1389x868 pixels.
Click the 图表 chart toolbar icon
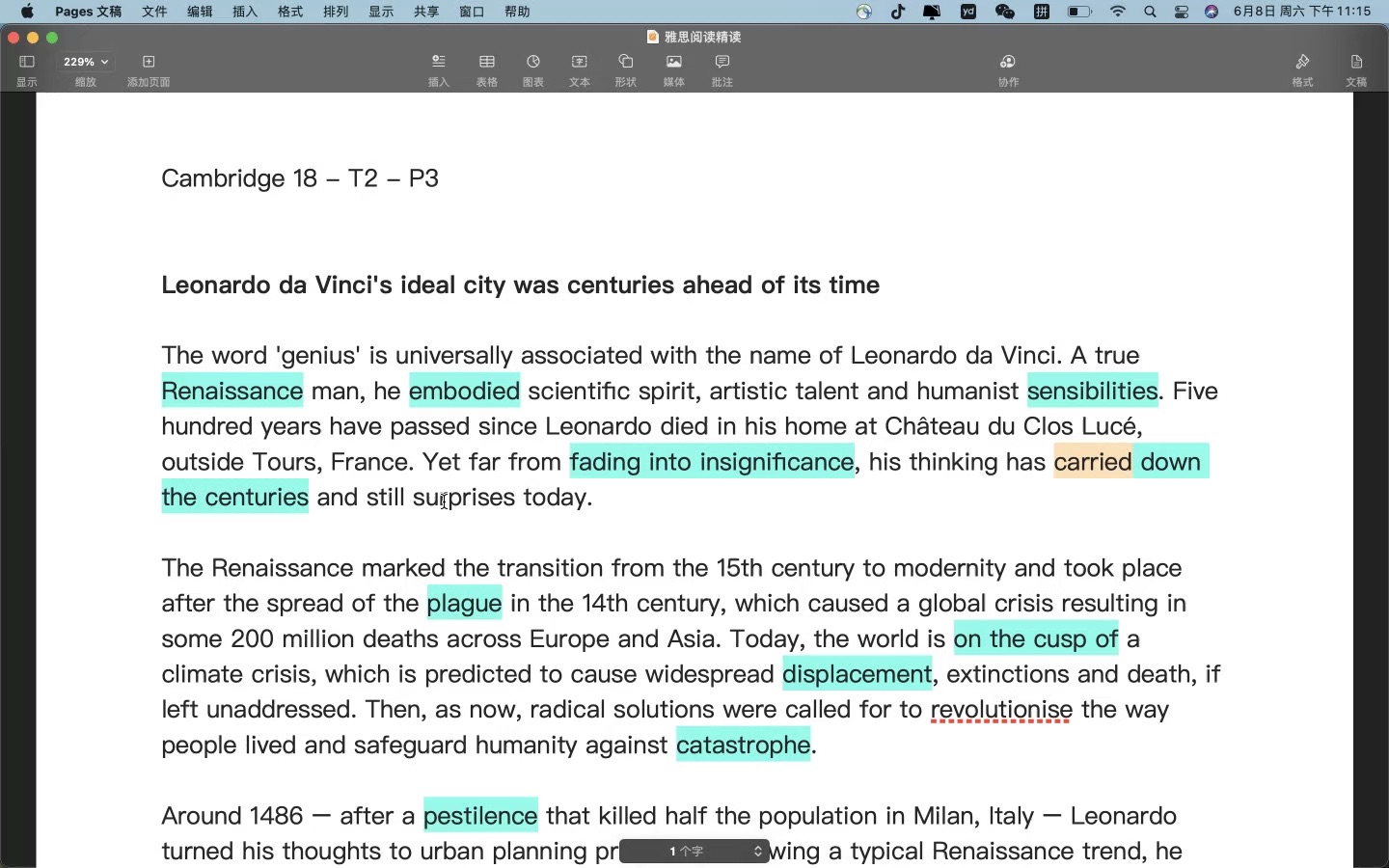[533, 62]
